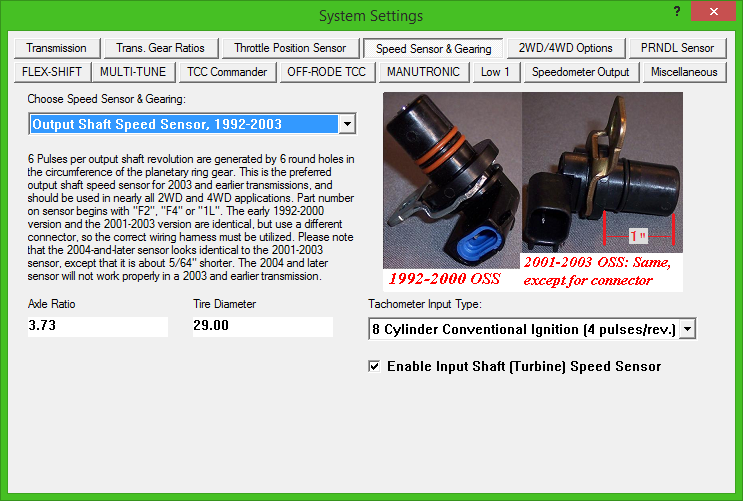Open TCC Commander tab
Viewport: 743px width, 501px height.
coord(226,72)
